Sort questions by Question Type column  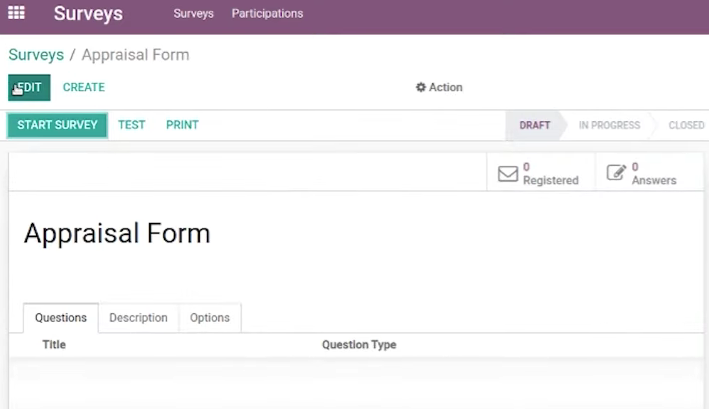coord(359,345)
